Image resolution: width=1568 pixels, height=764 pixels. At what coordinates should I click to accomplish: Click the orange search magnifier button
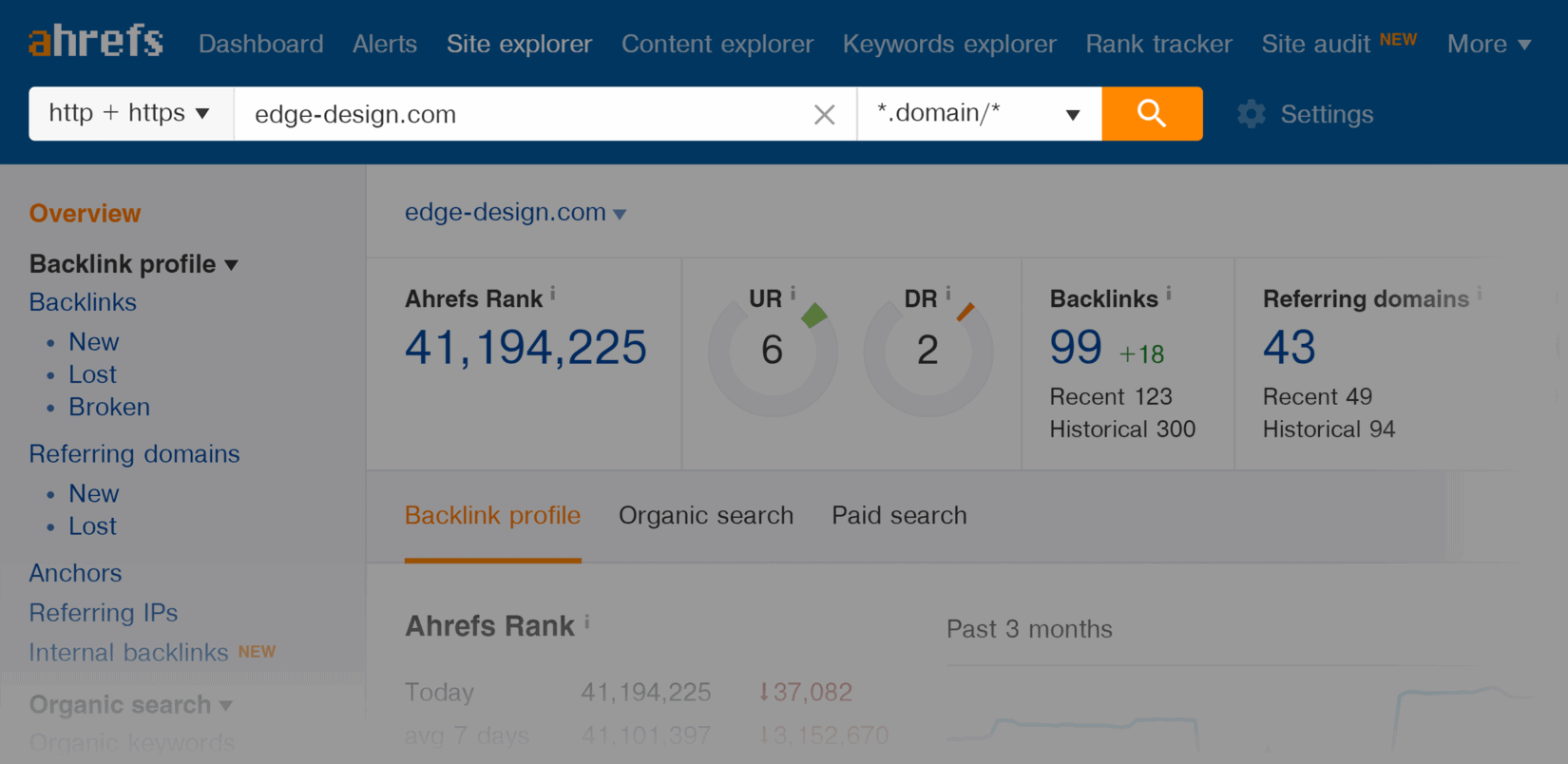coord(1152,114)
